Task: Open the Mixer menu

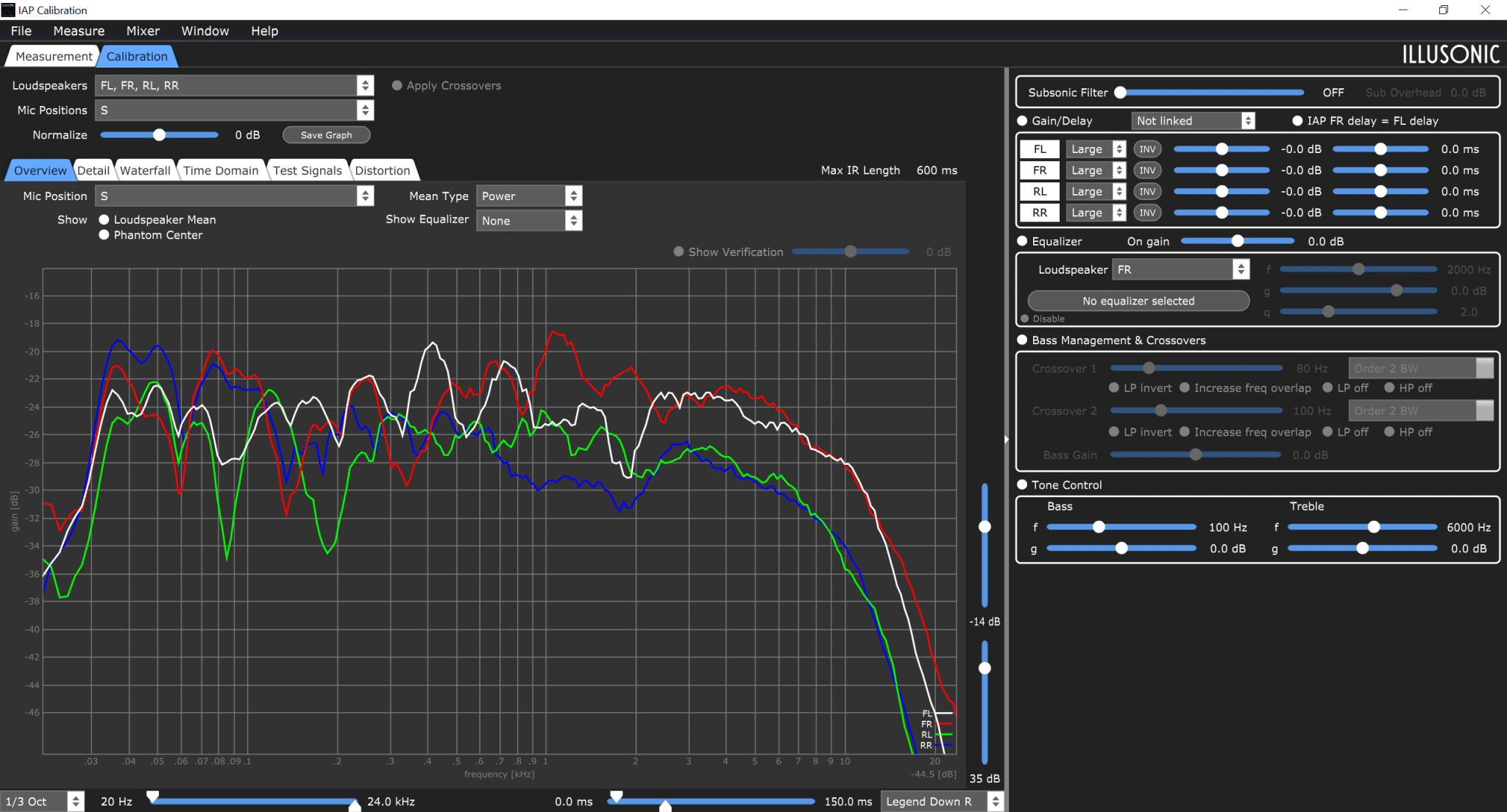Action: pos(143,31)
